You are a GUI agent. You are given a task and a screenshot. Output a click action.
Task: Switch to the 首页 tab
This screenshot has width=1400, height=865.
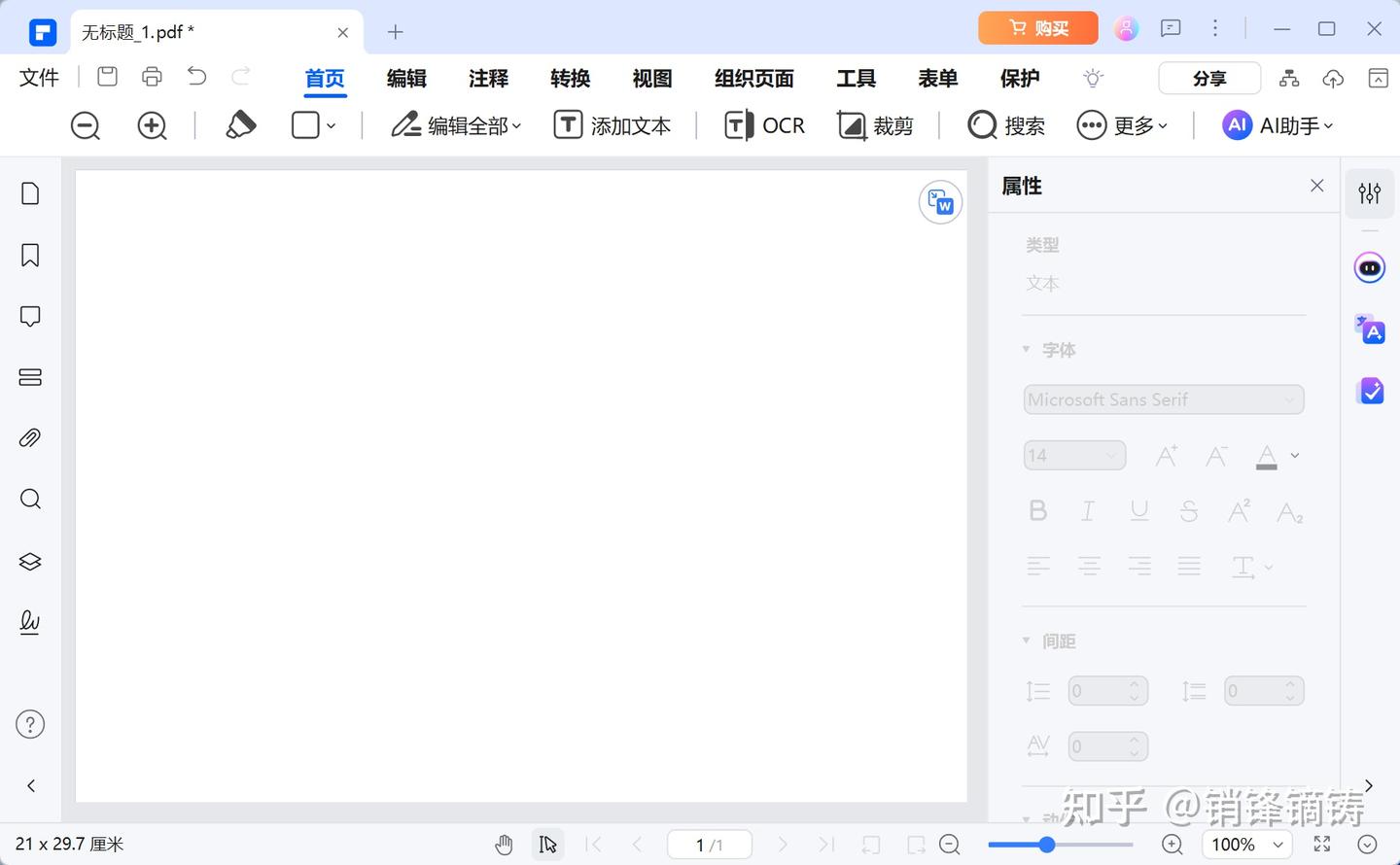(325, 78)
